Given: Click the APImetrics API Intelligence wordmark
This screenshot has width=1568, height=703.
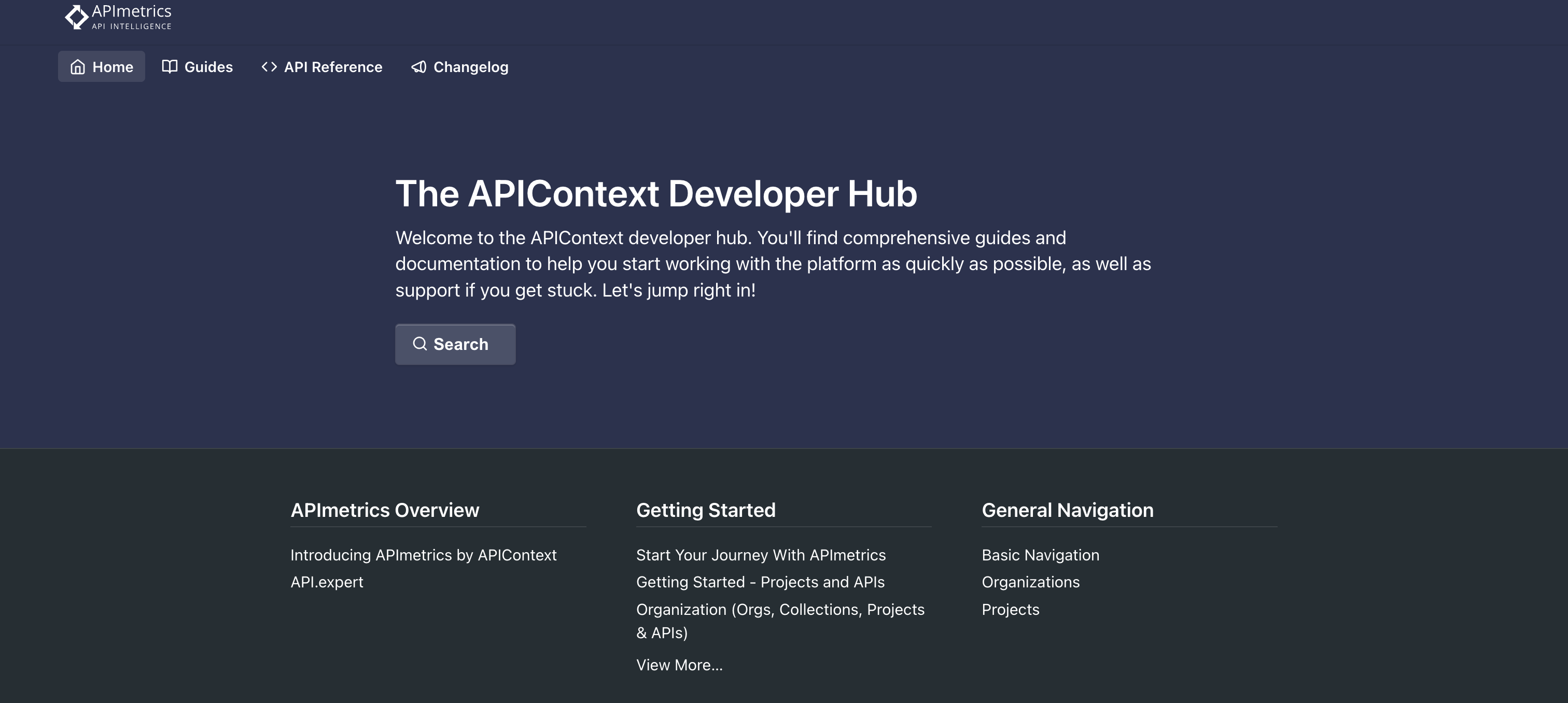Looking at the screenshot, I should click(x=132, y=17).
